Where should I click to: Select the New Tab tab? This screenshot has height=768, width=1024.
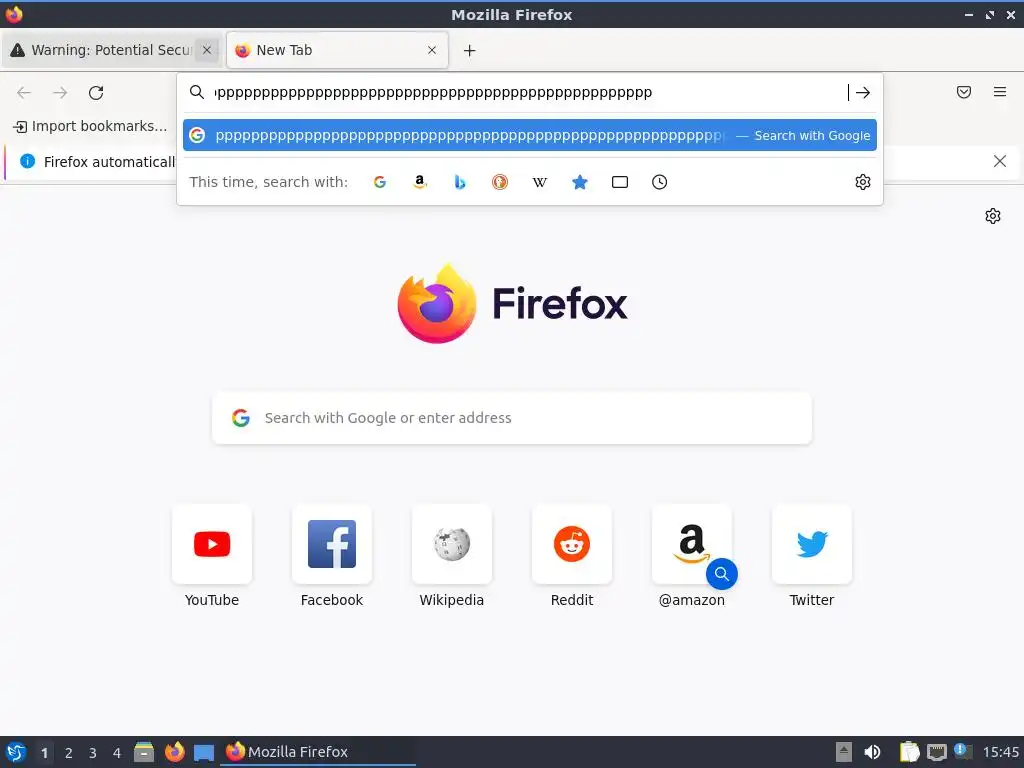(x=337, y=50)
